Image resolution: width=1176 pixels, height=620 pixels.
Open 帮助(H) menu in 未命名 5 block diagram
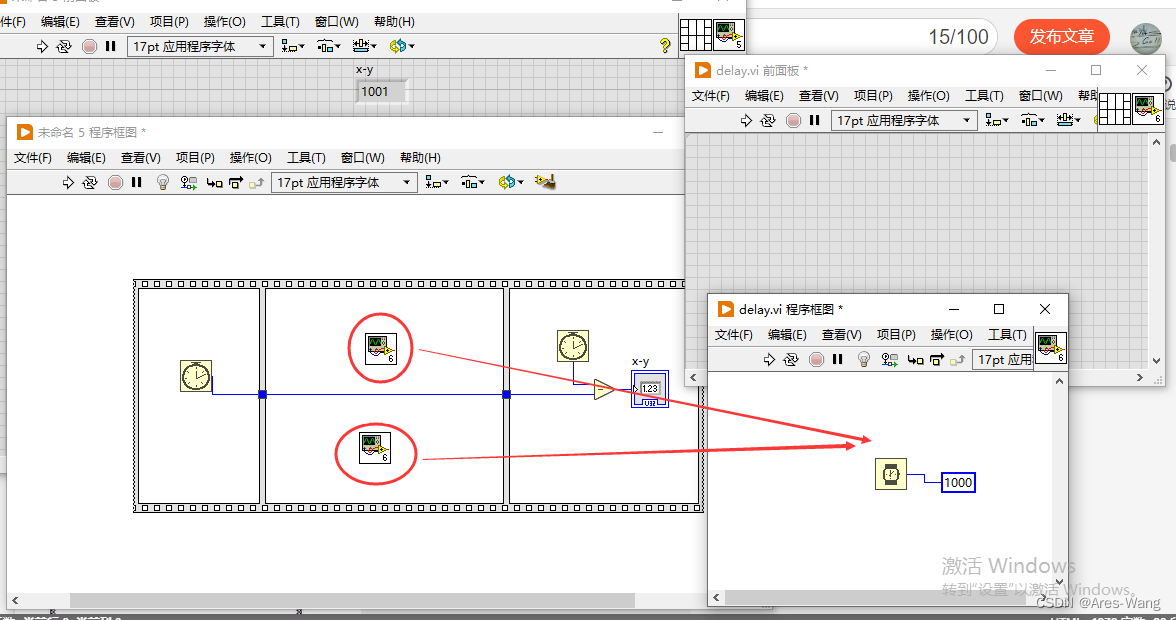420,157
